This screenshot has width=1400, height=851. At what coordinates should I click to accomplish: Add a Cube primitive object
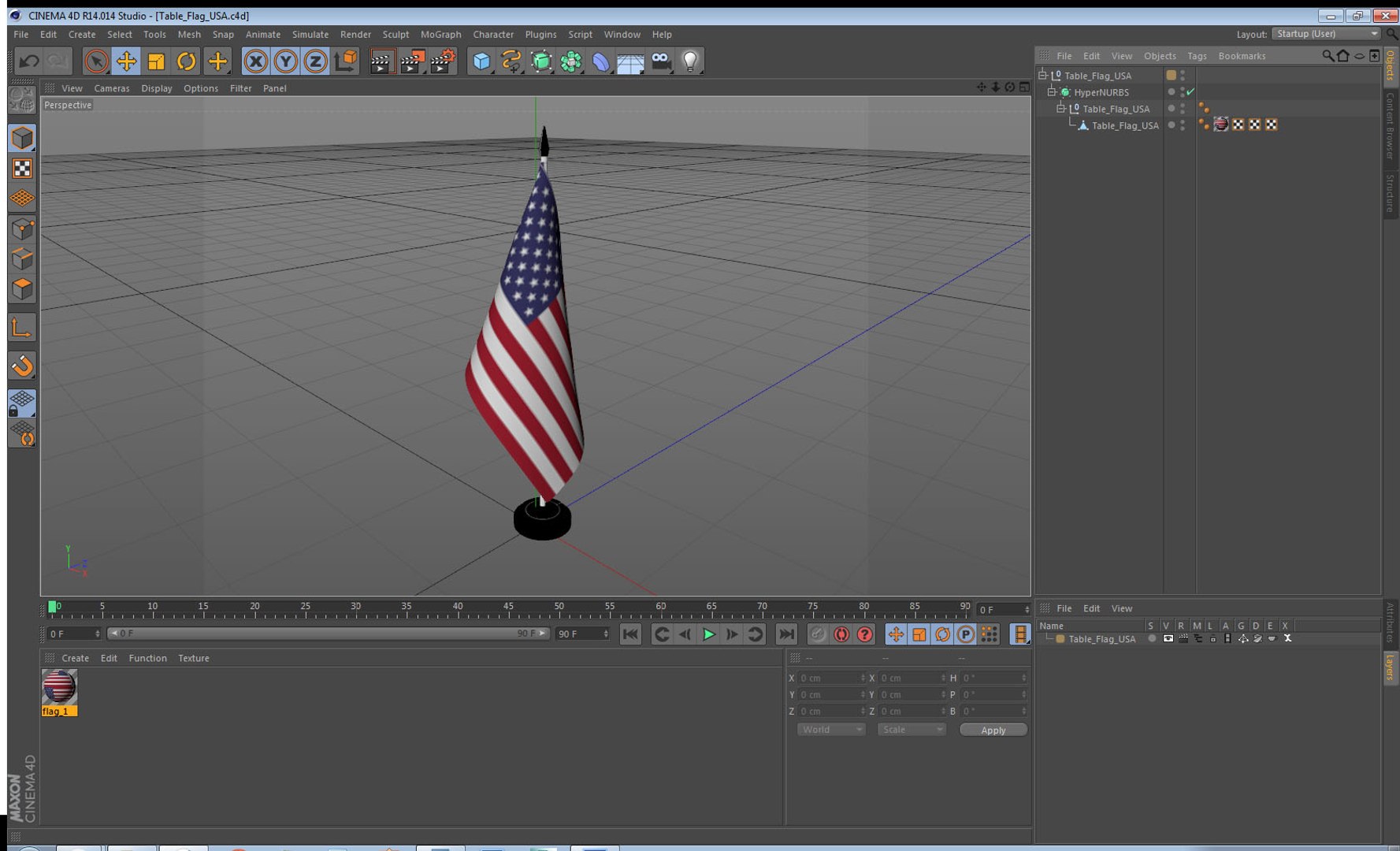(481, 61)
